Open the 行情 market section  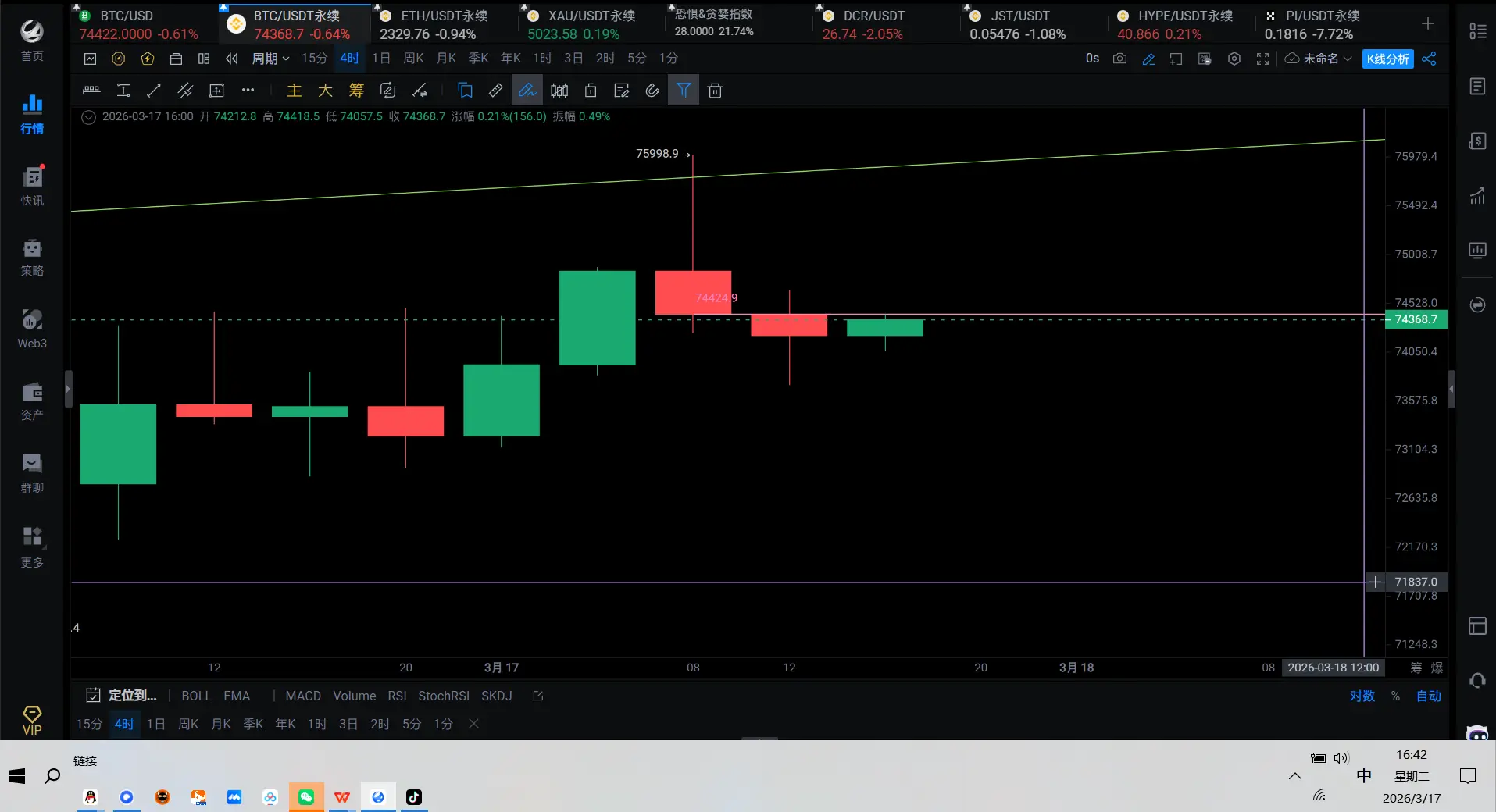coord(32,115)
